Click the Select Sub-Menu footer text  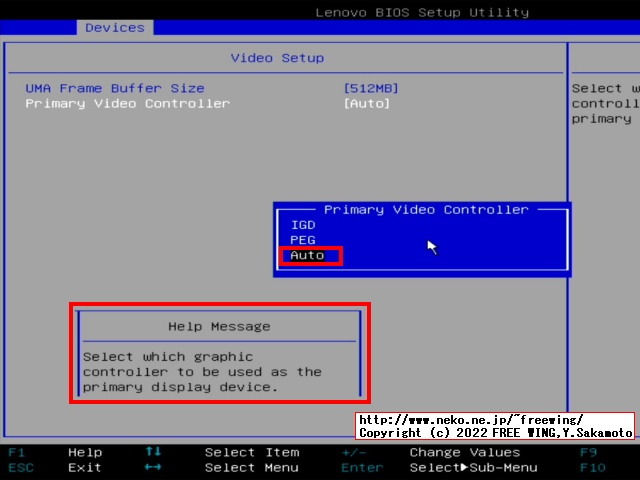(x=472, y=467)
